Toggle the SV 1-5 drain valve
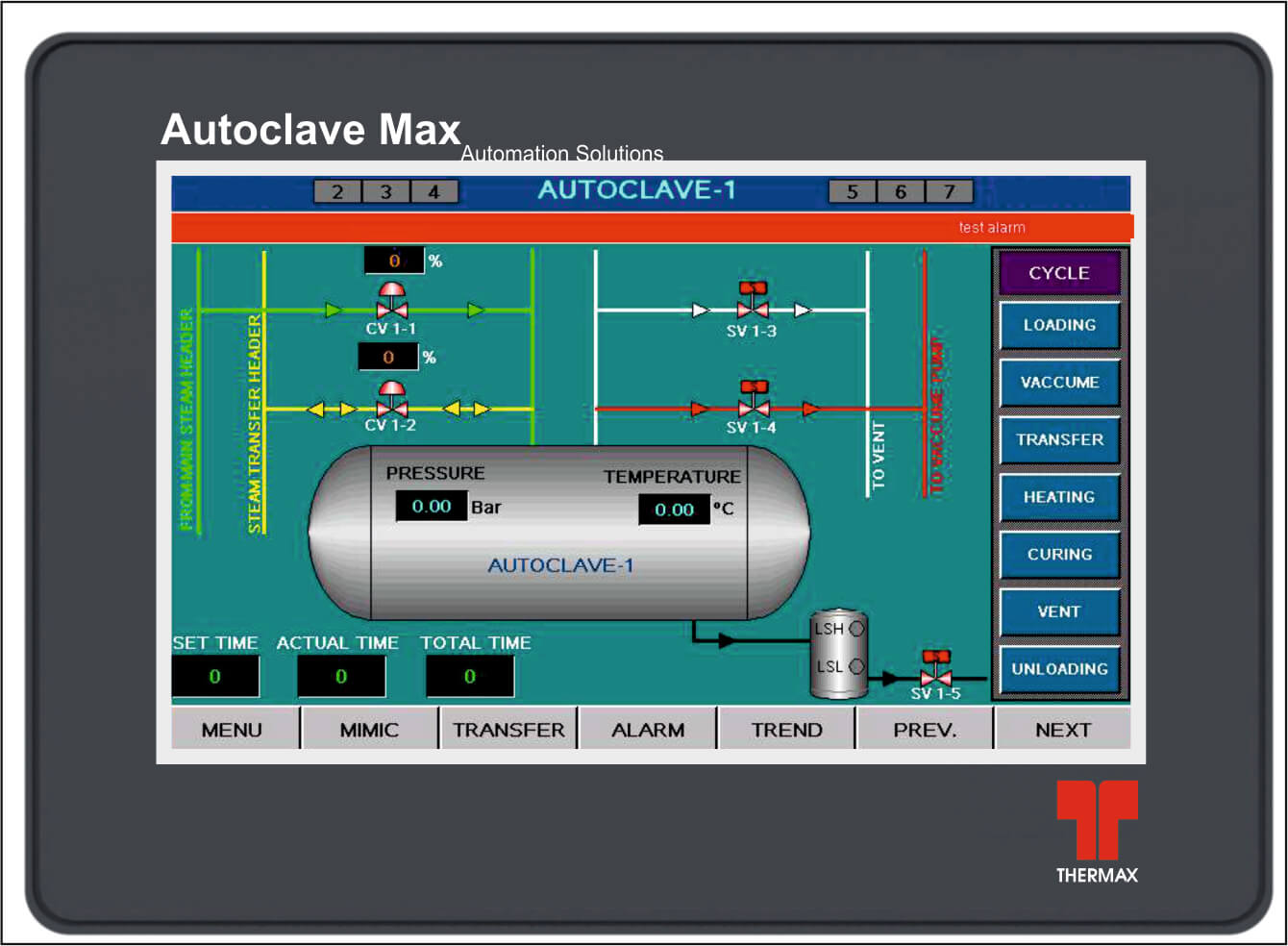This screenshot has width=1288, height=946. pyautogui.click(x=935, y=668)
